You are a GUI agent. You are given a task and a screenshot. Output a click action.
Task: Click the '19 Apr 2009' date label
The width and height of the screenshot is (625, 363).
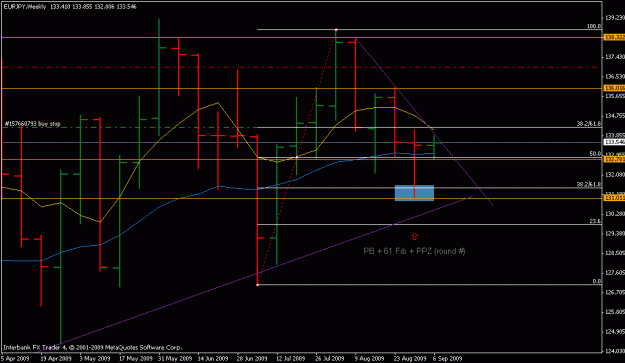(x=55, y=358)
